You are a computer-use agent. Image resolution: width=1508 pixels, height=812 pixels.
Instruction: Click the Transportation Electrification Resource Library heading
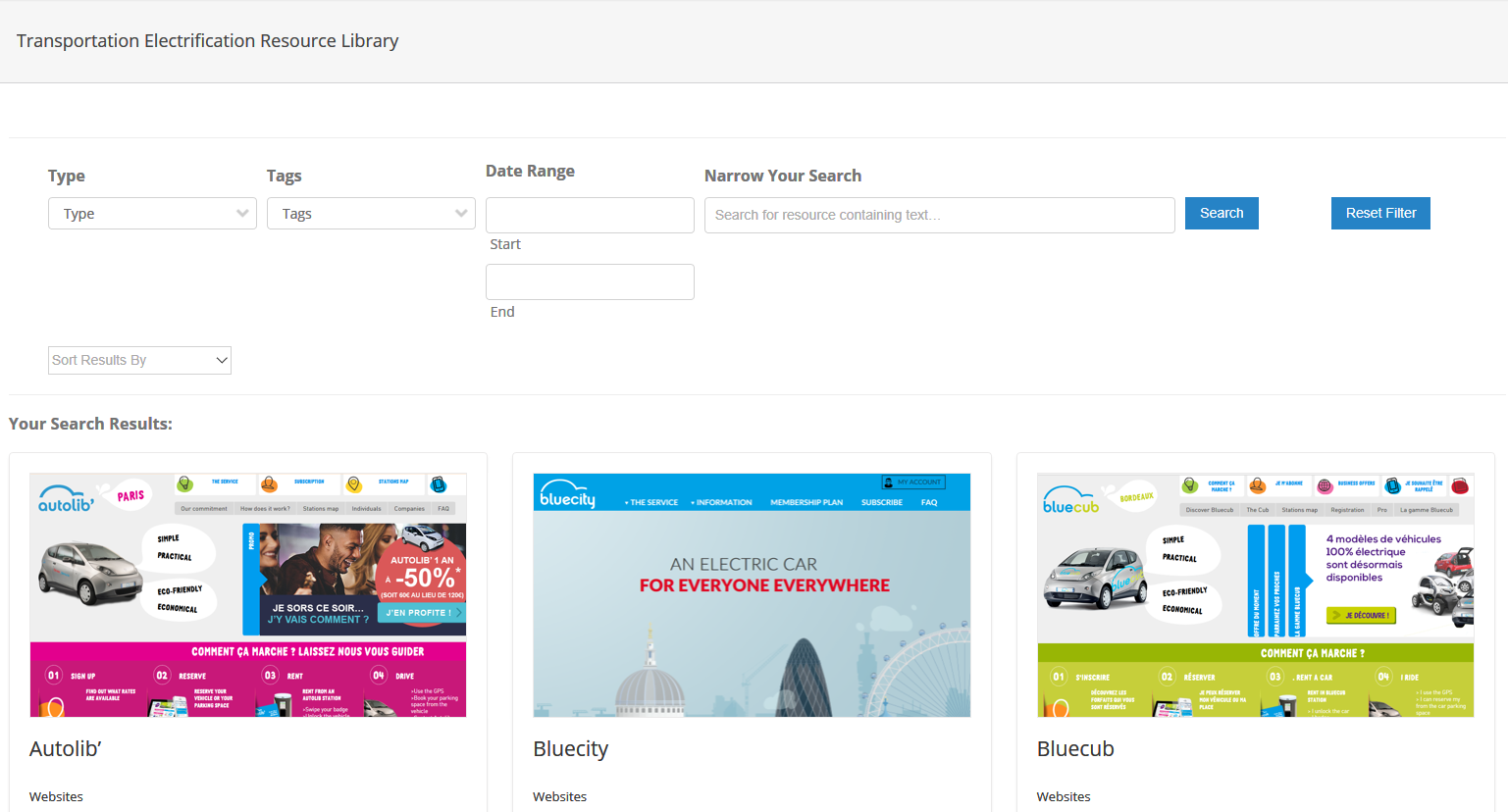pos(208,41)
